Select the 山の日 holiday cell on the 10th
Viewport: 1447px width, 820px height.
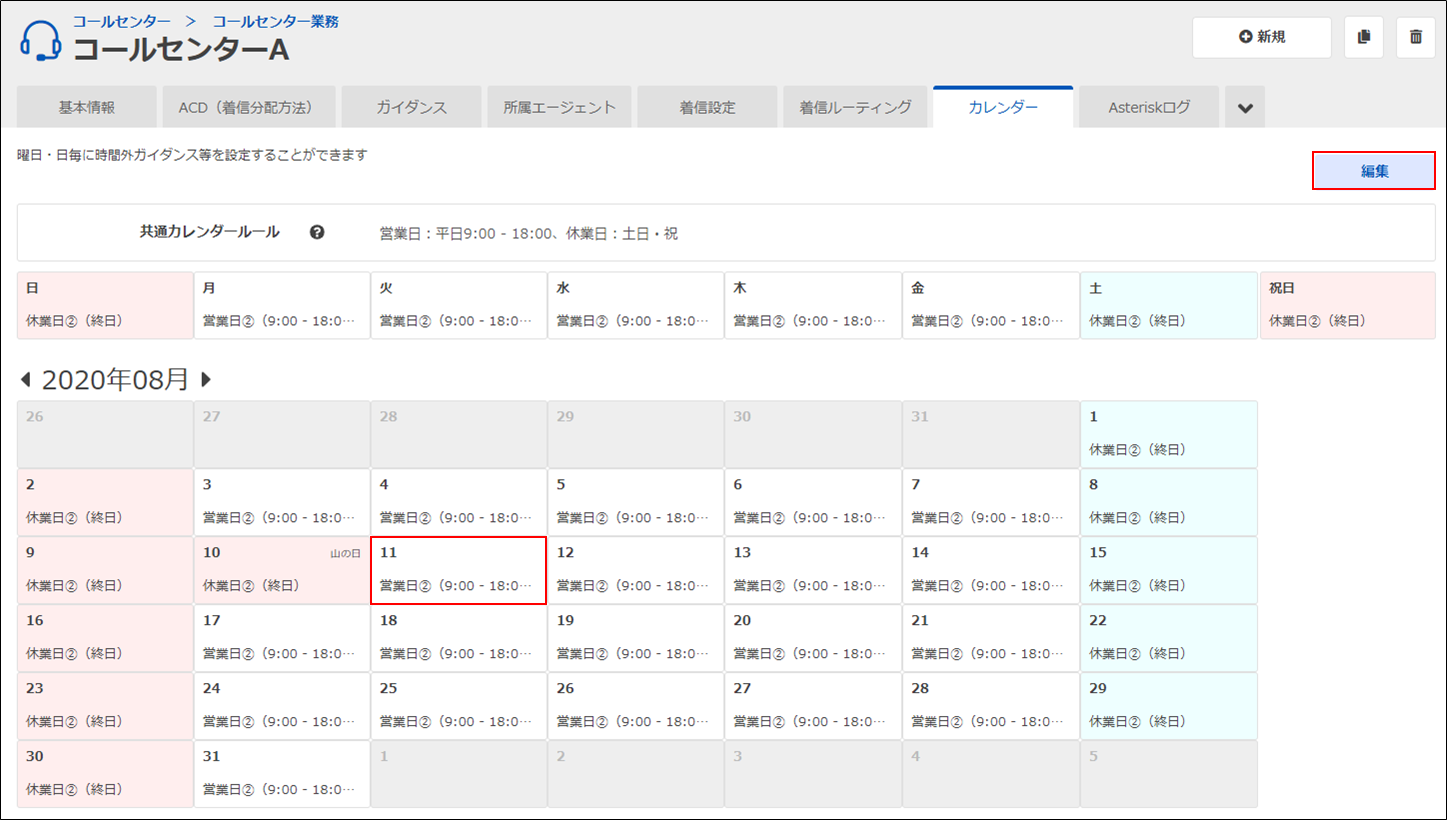click(x=281, y=570)
